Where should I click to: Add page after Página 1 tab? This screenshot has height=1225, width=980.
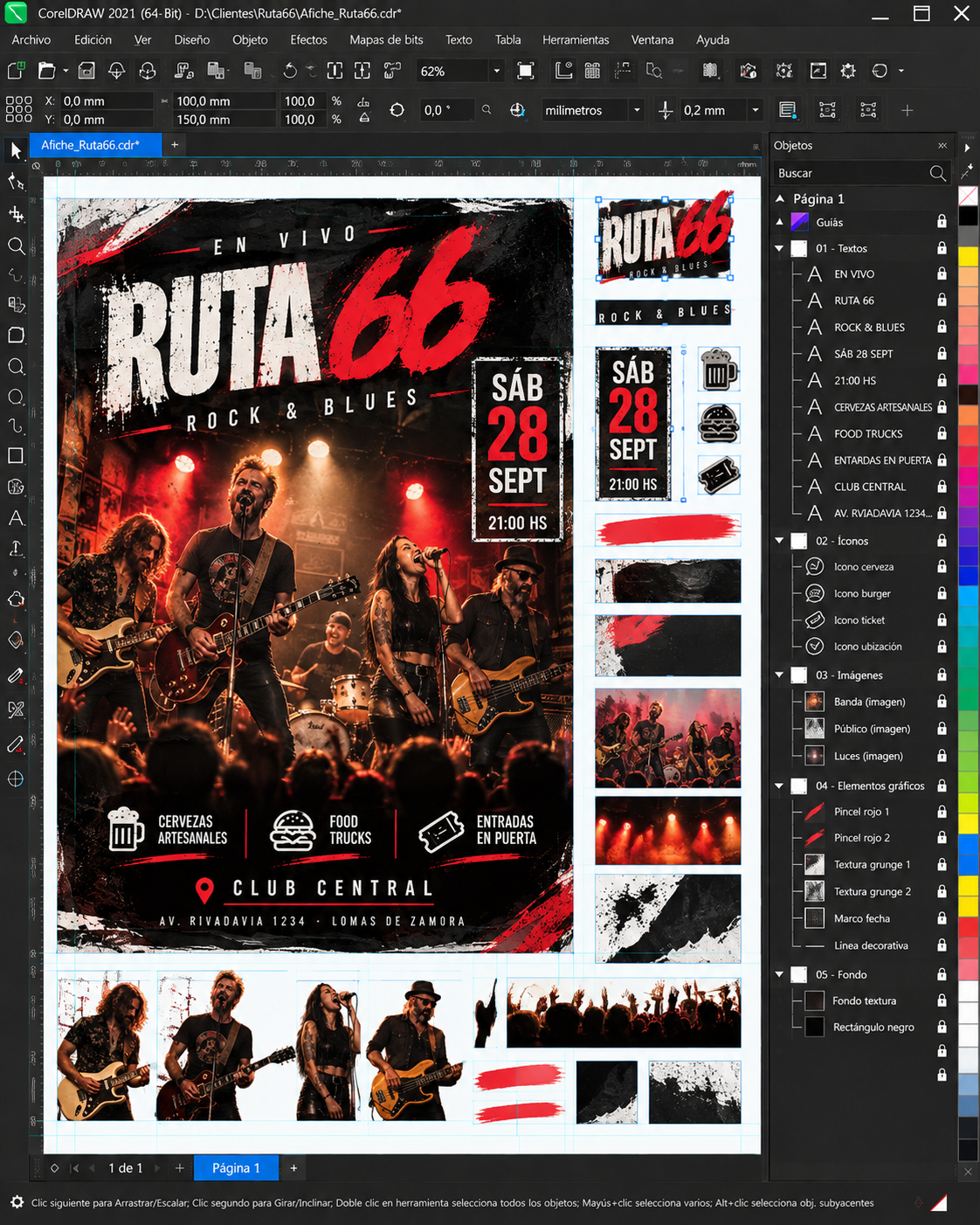coord(293,1168)
